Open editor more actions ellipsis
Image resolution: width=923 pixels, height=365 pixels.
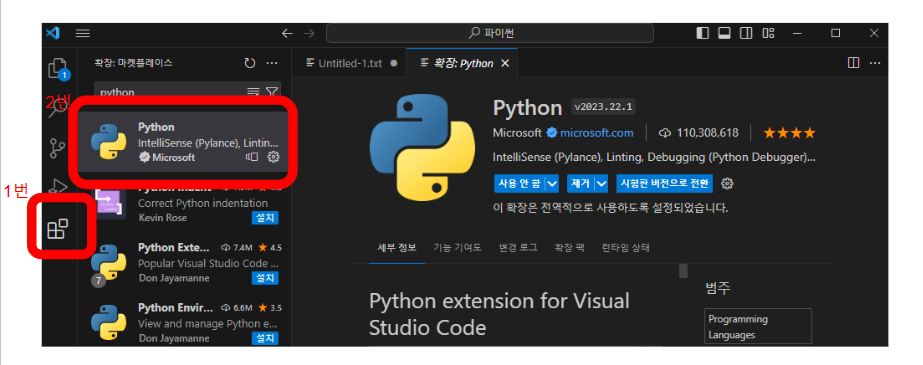click(x=875, y=63)
